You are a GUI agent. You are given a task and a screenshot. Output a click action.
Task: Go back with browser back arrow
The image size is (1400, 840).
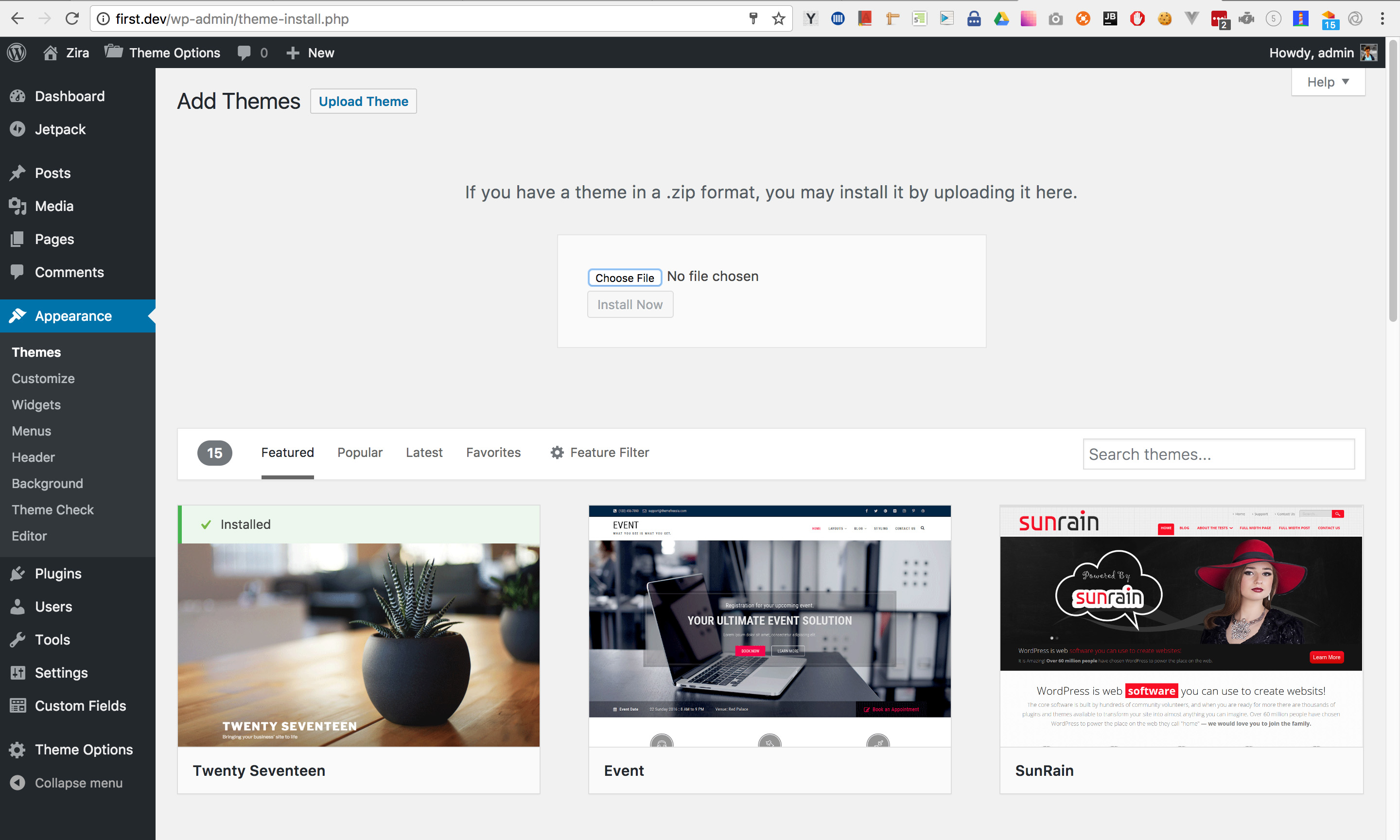(x=17, y=18)
